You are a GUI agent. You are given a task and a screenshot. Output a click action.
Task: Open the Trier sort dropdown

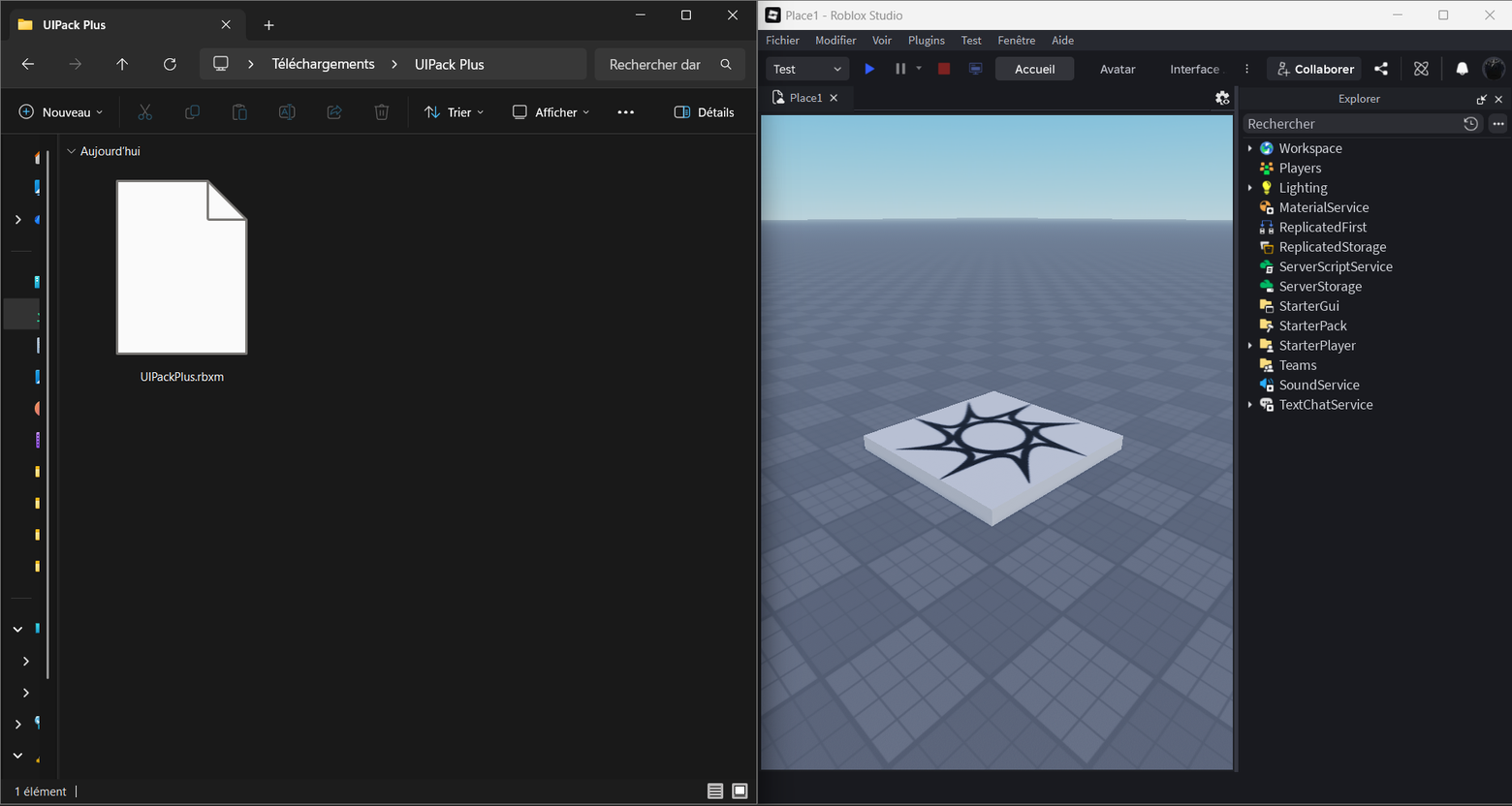454,112
